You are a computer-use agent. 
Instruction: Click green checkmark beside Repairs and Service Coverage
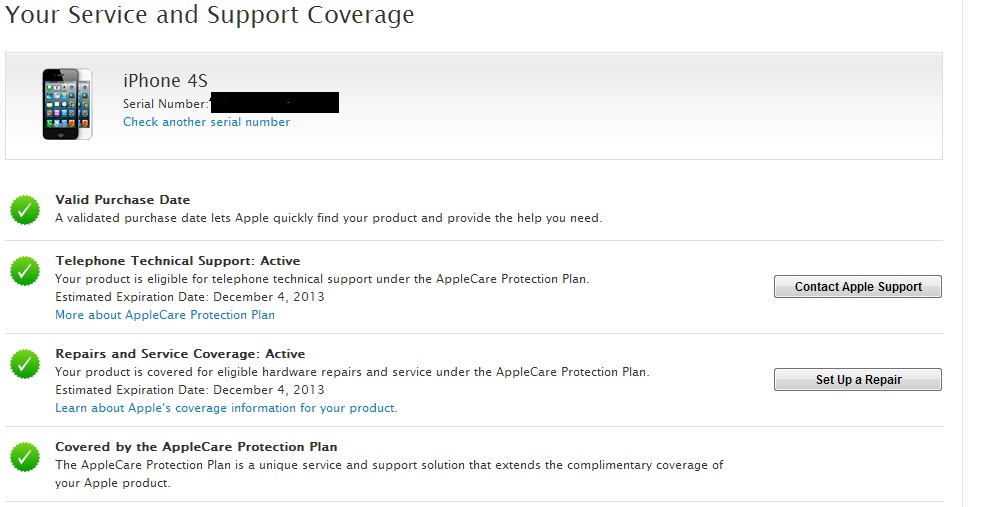[x=25, y=364]
